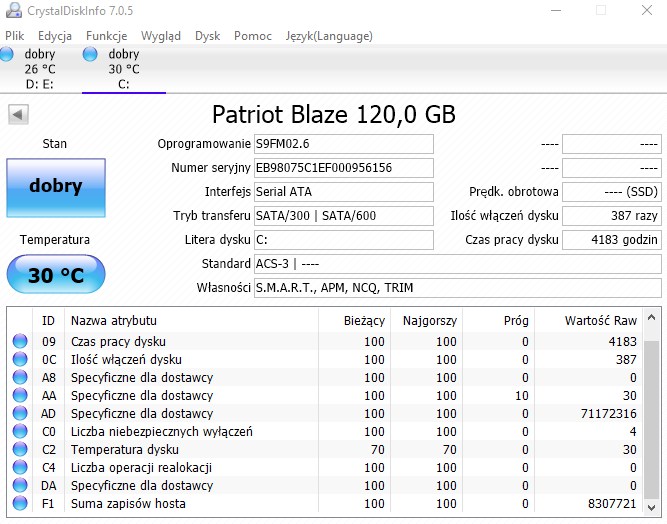
Task: Close the CrystalDiskInfo window
Action: 647,10
